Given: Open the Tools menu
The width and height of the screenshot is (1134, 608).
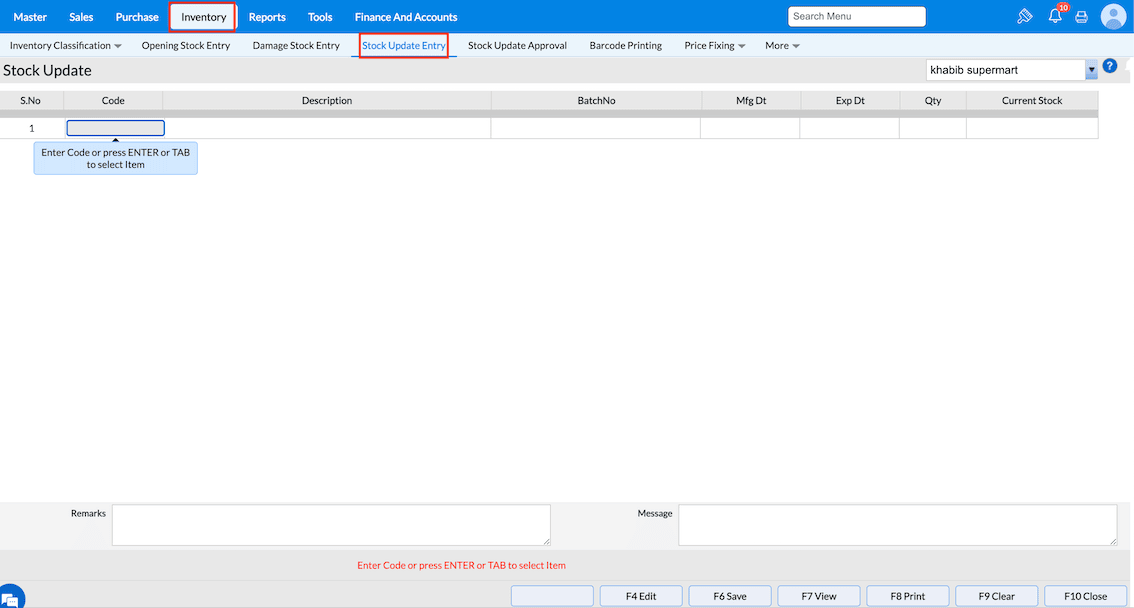Looking at the screenshot, I should tap(320, 17).
